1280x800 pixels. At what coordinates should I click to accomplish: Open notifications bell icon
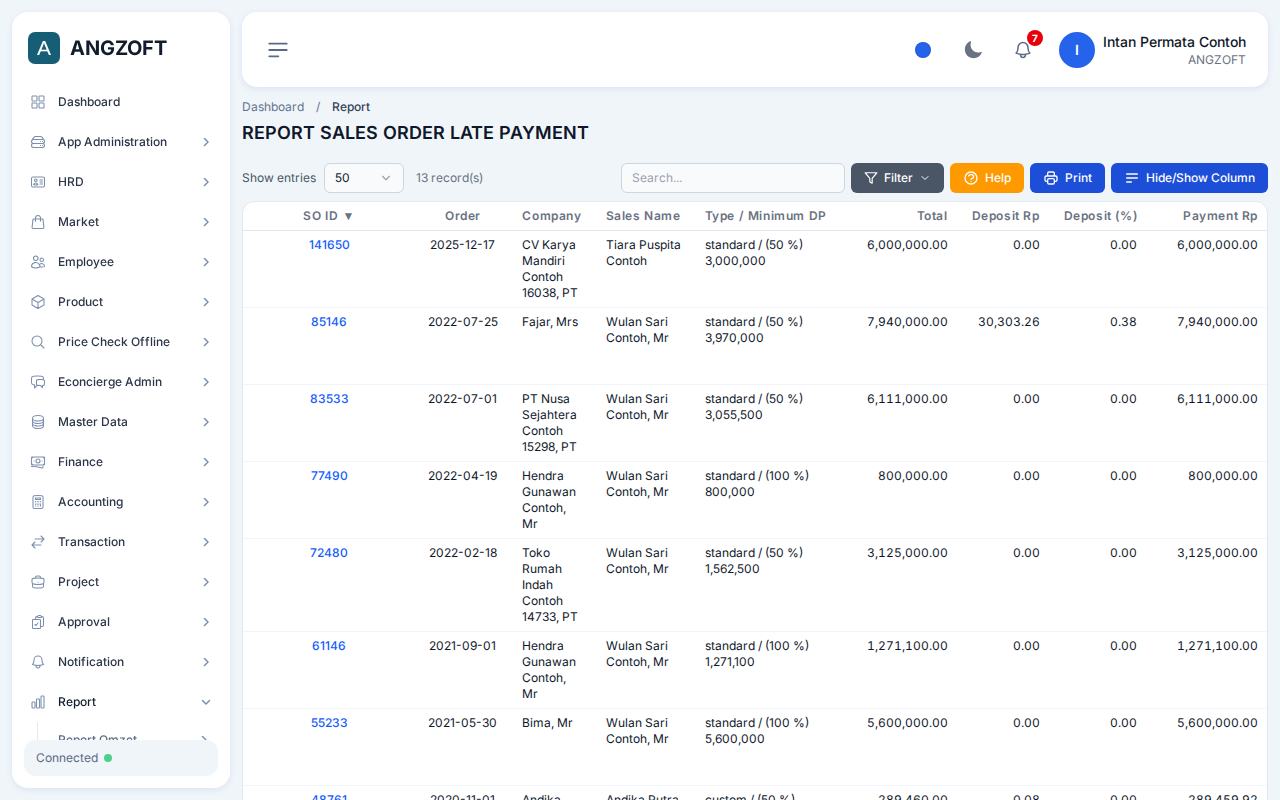pyautogui.click(x=1023, y=50)
